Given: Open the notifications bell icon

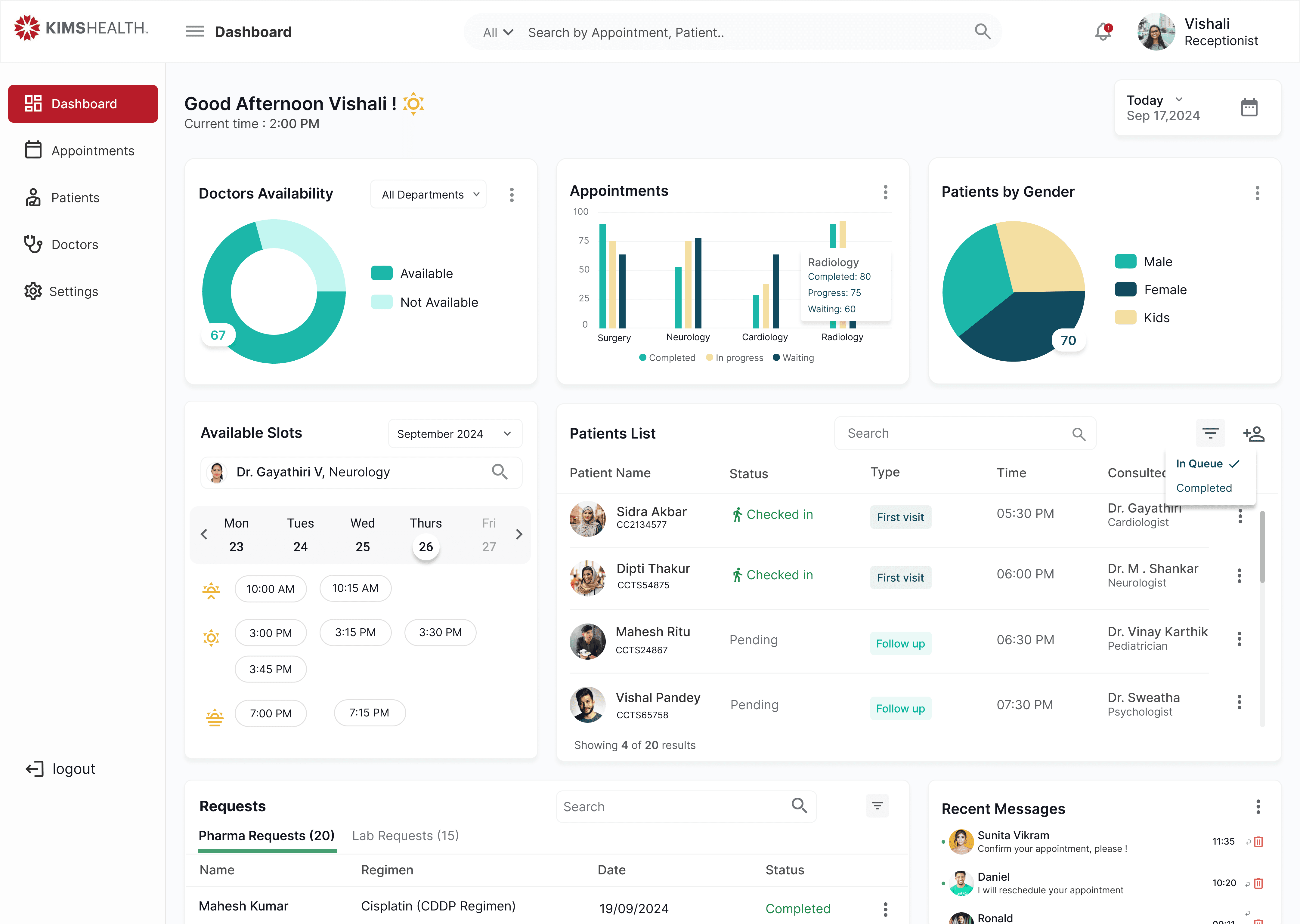Looking at the screenshot, I should [1103, 32].
